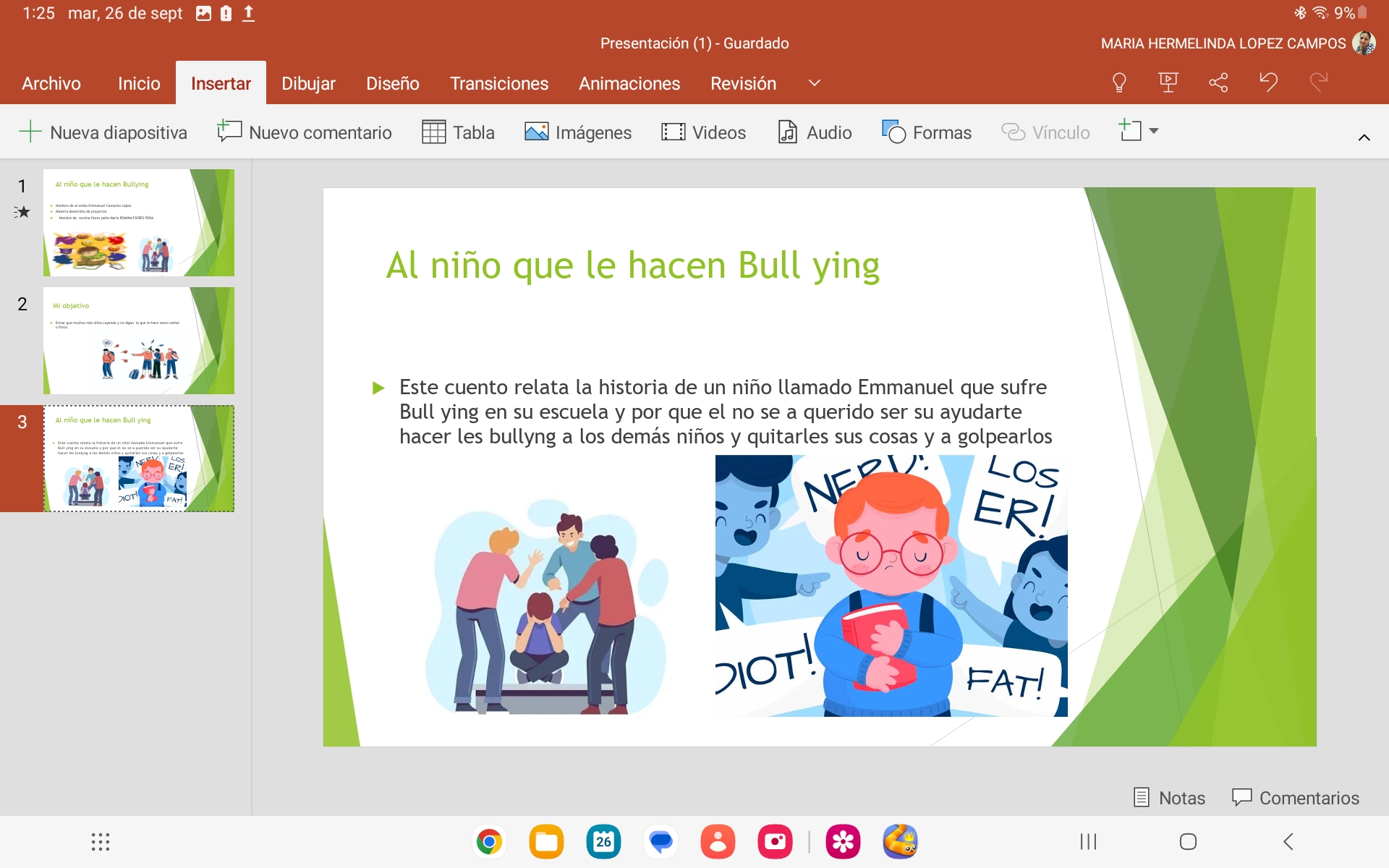
Task: Insert Audio into the slide
Action: (x=815, y=132)
